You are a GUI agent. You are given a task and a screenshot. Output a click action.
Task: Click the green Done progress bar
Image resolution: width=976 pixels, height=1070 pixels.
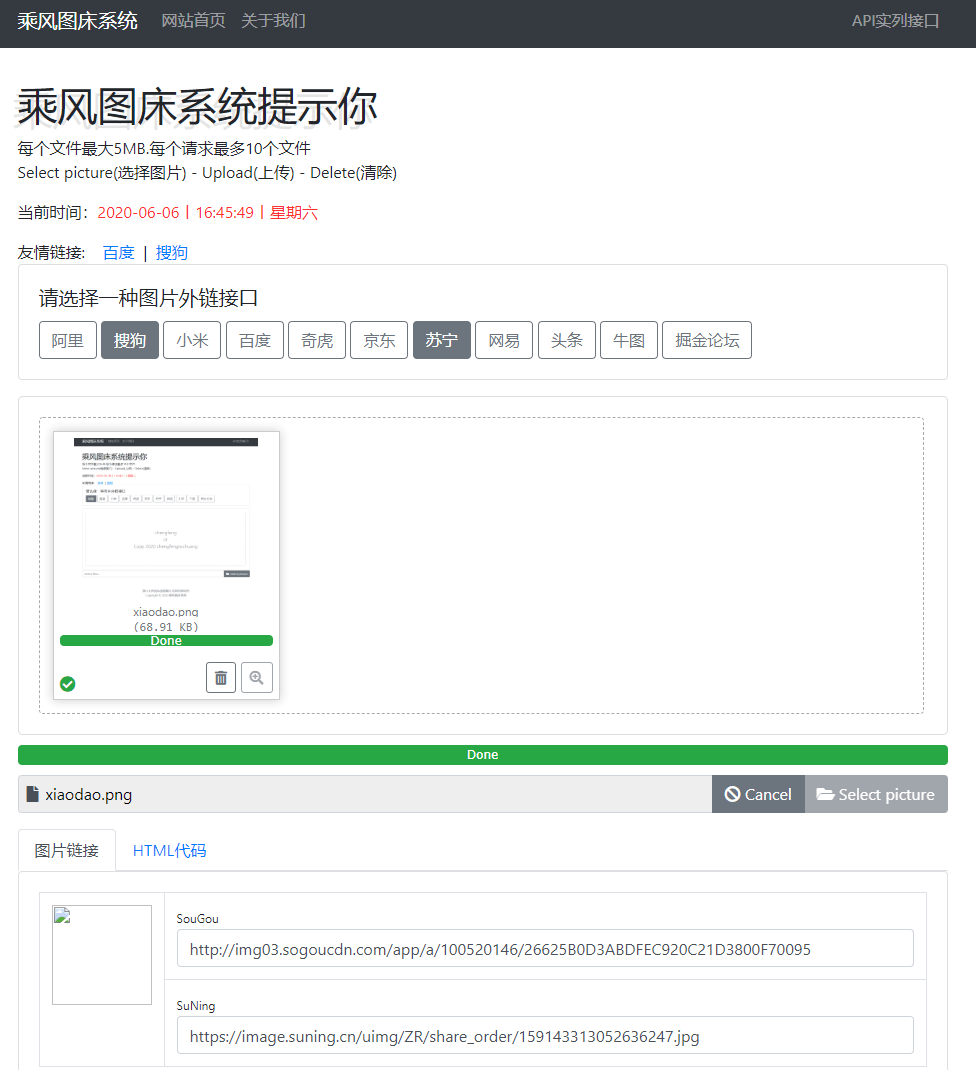483,755
